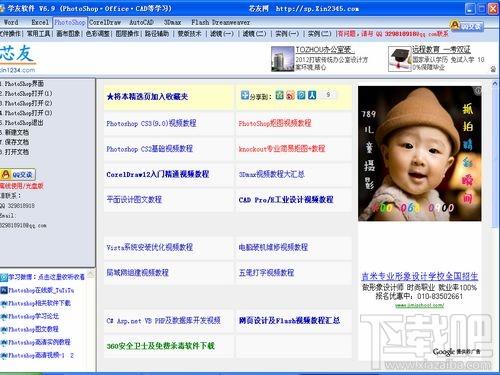
Task: Share via the Renren icon
Action: point(312,96)
